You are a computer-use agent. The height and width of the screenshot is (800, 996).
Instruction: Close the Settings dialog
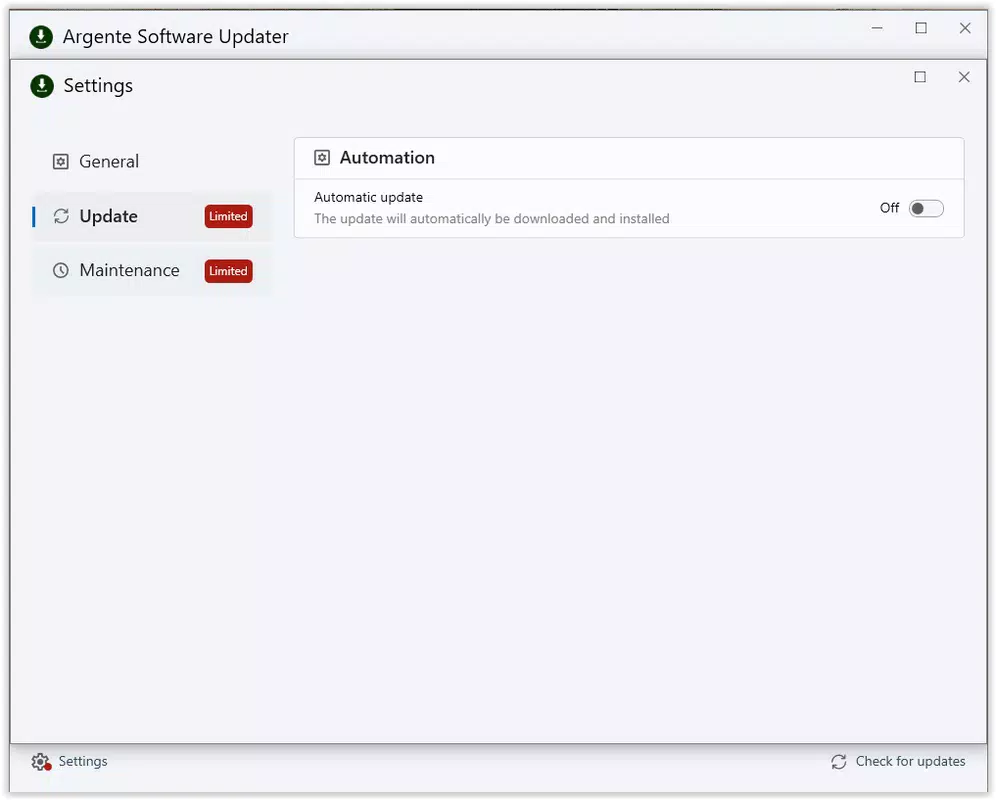coord(964,77)
